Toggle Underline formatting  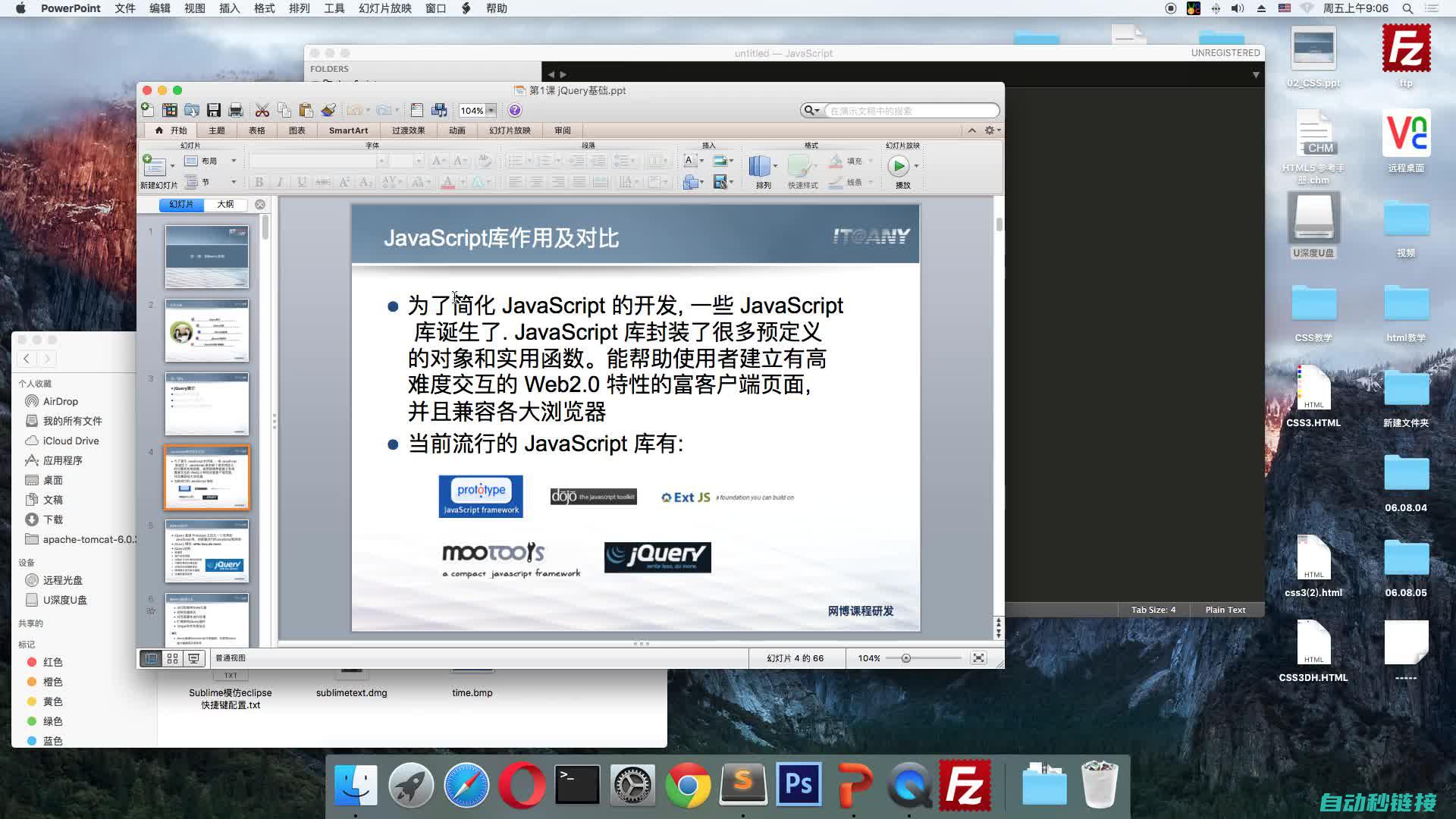[302, 182]
